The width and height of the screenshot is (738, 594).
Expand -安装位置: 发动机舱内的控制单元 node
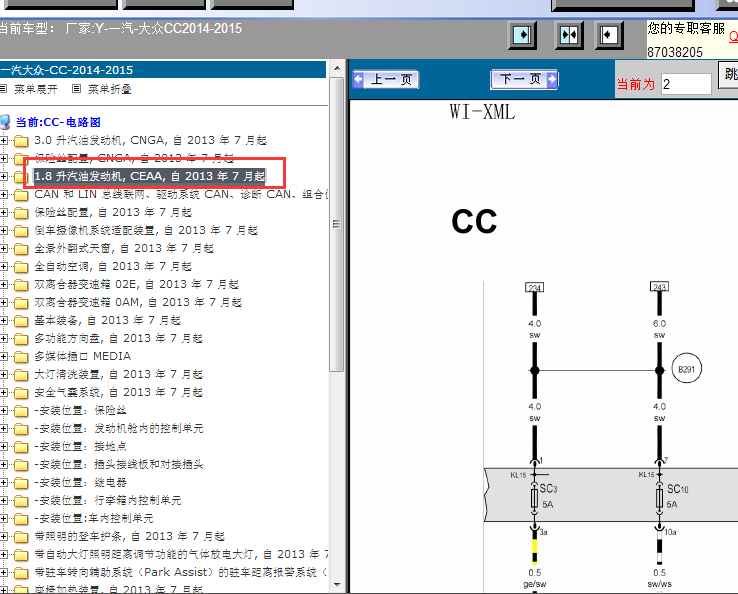[x=4, y=428]
